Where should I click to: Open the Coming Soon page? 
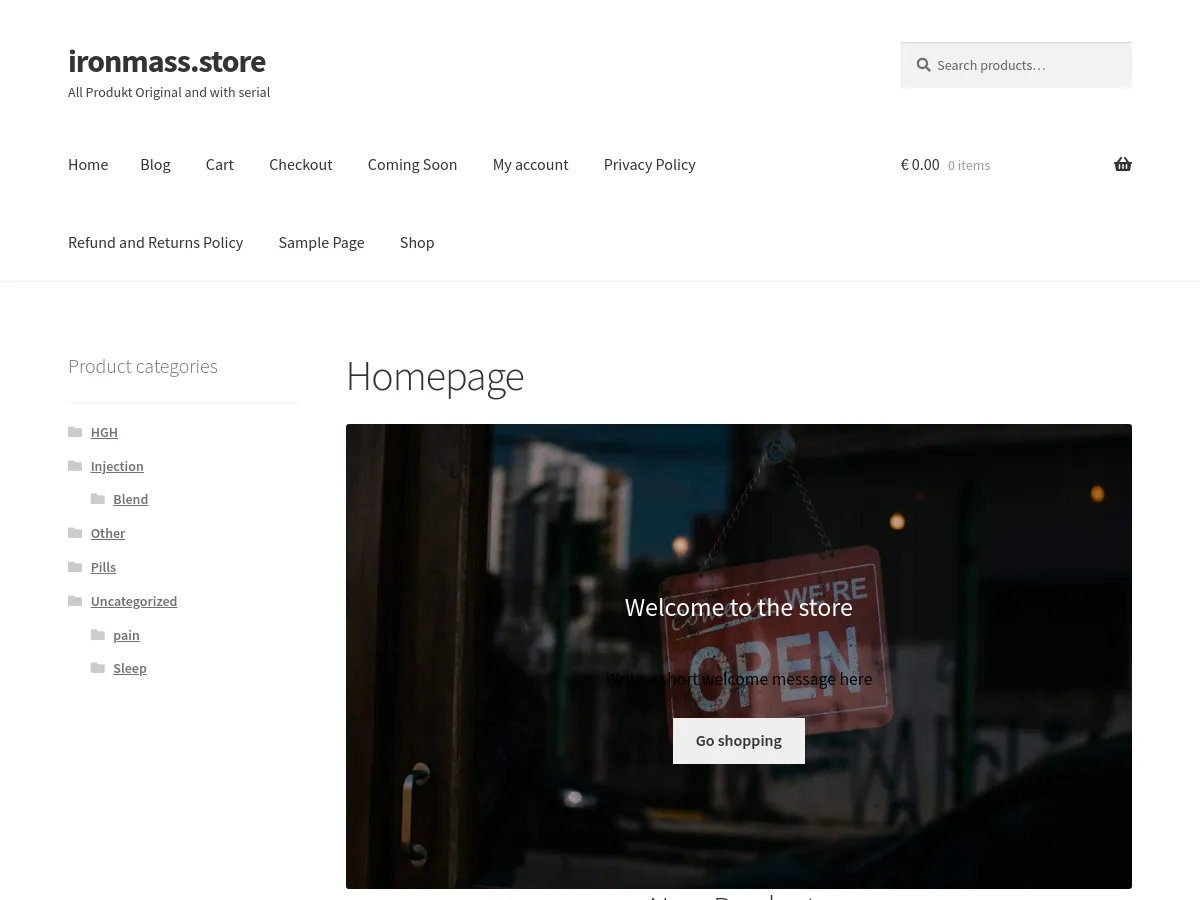click(412, 164)
